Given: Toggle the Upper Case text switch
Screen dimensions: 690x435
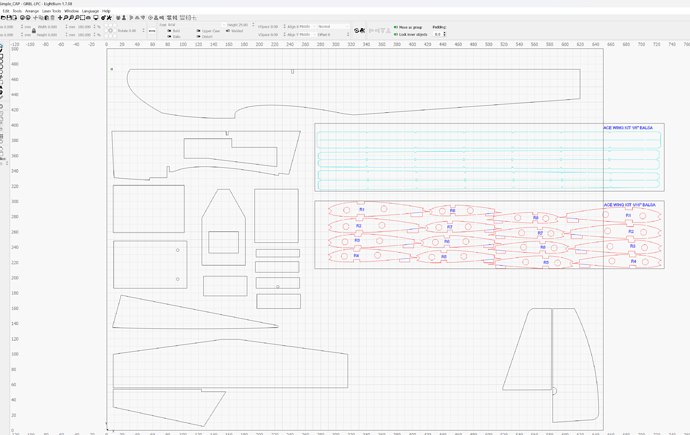Looking at the screenshot, I should tap(198, 31).
